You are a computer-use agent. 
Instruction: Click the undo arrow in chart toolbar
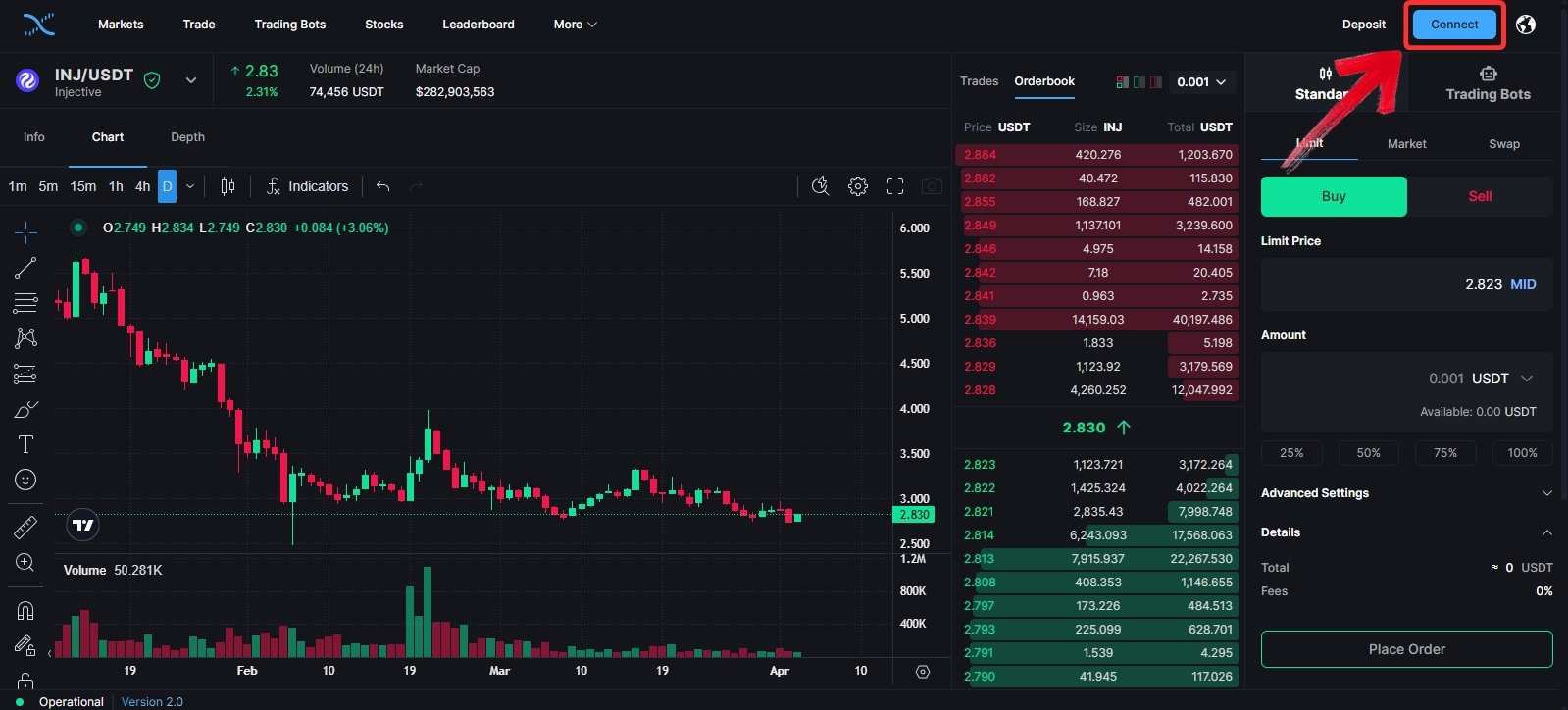(383, 186)
